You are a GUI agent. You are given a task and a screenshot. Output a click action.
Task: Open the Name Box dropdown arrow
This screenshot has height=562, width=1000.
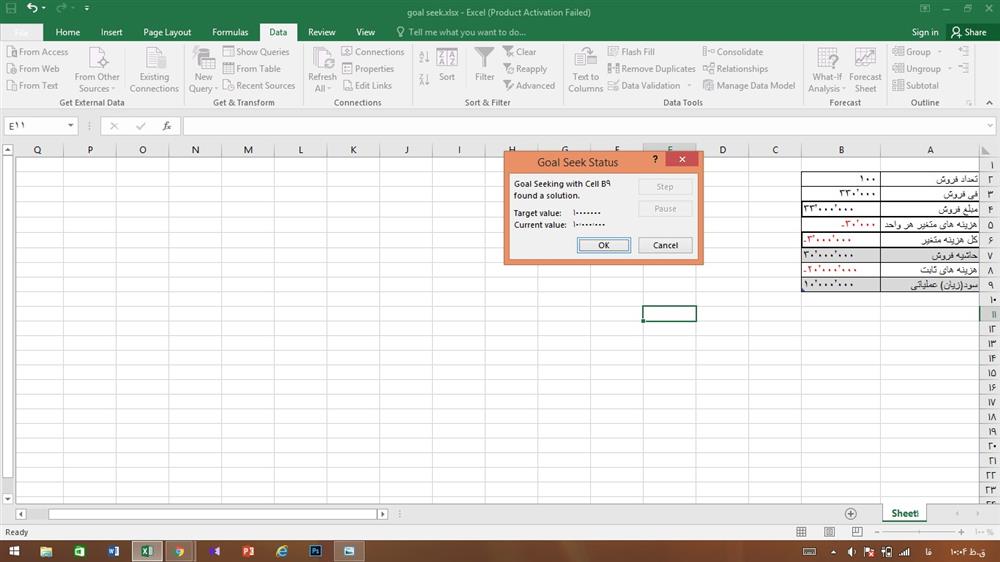click(x=71, y=126)
